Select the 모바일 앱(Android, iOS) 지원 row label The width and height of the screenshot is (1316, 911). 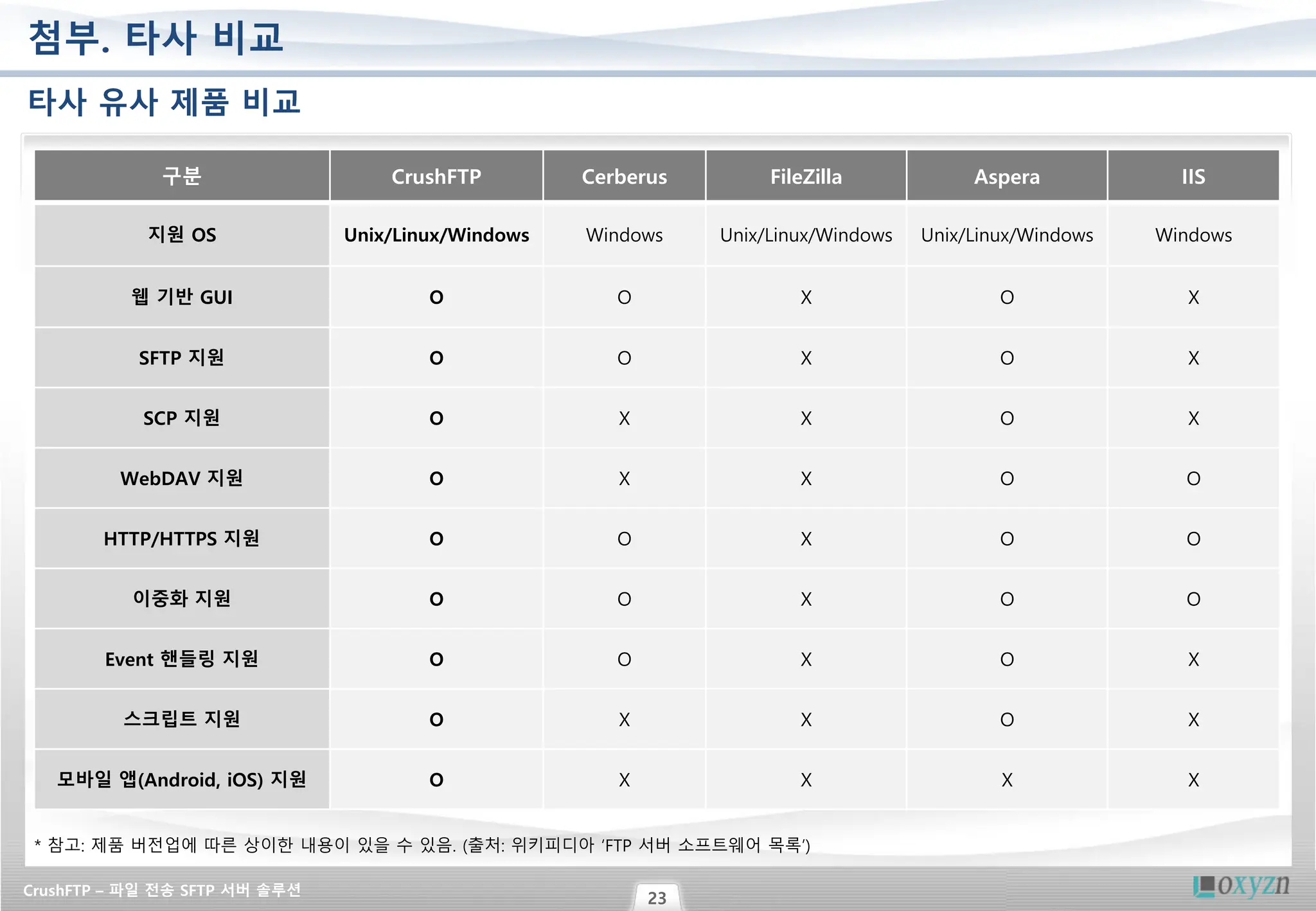(x=182, y=779)
